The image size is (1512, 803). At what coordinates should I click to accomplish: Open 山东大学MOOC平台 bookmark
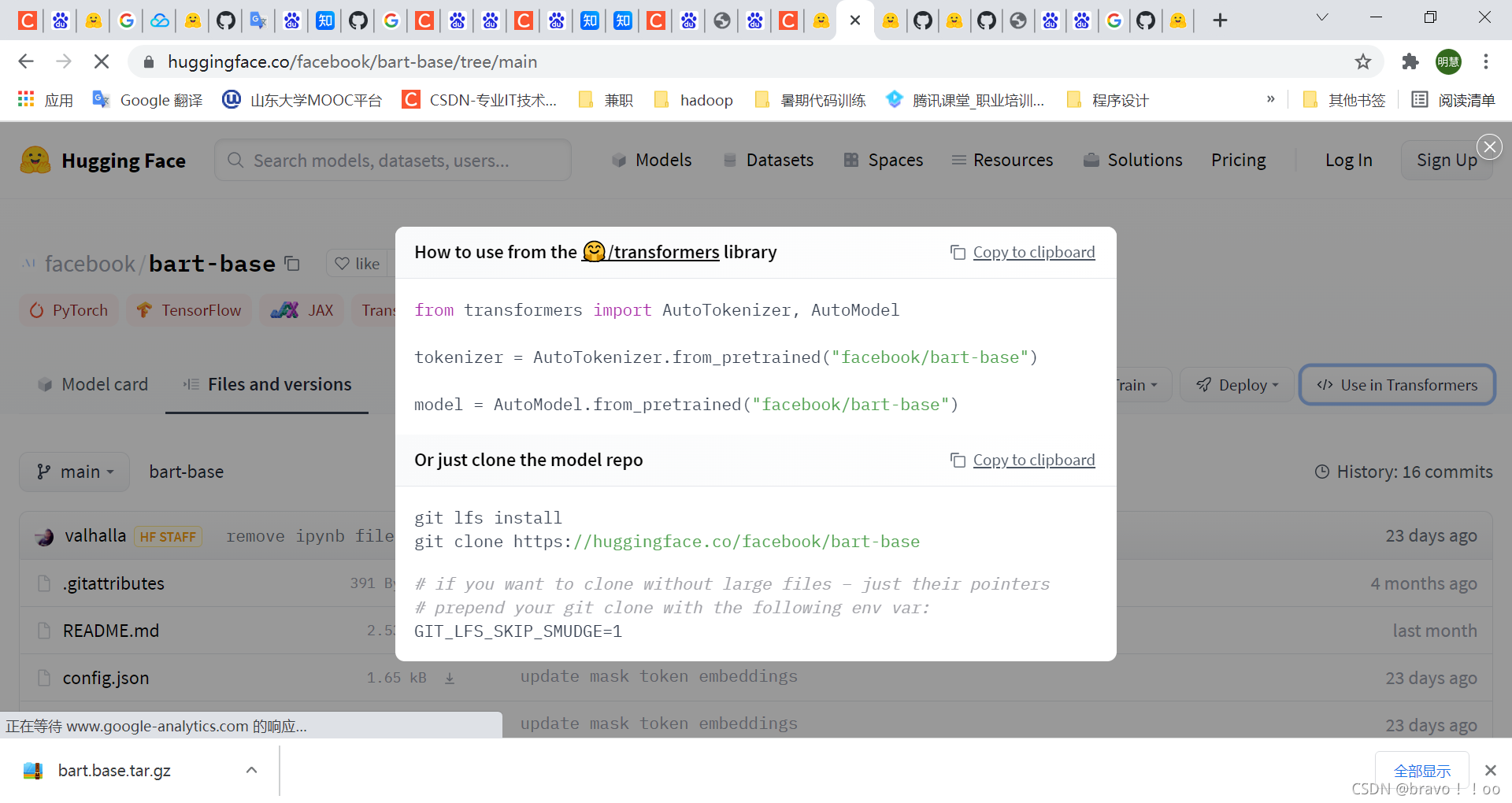point(302,100)
